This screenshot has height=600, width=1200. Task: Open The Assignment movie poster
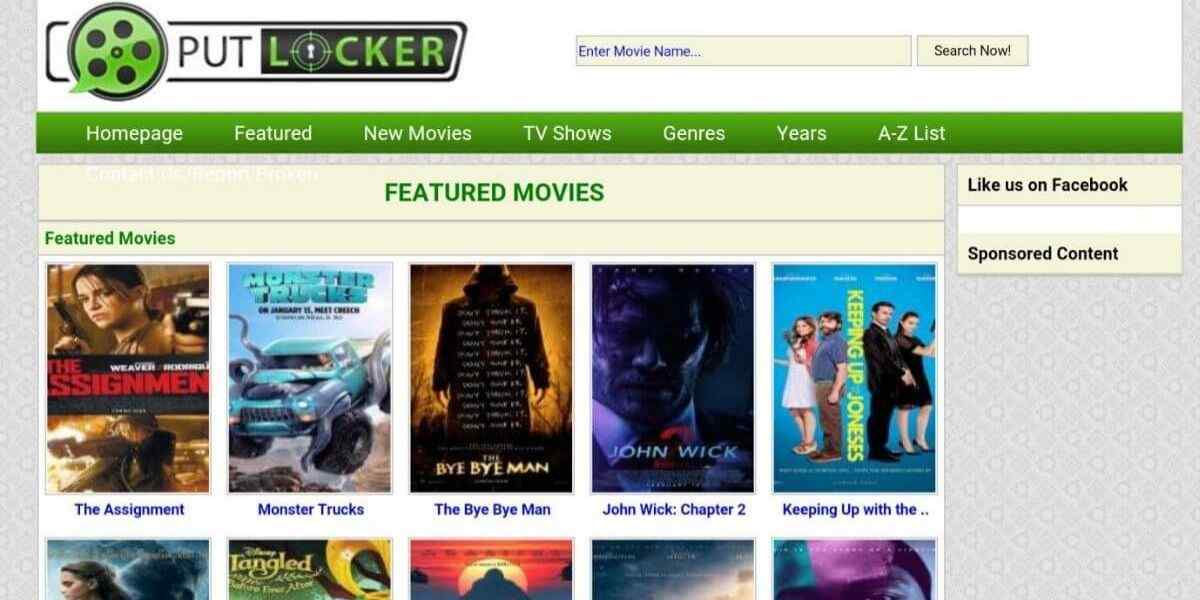tap(128, 378)
